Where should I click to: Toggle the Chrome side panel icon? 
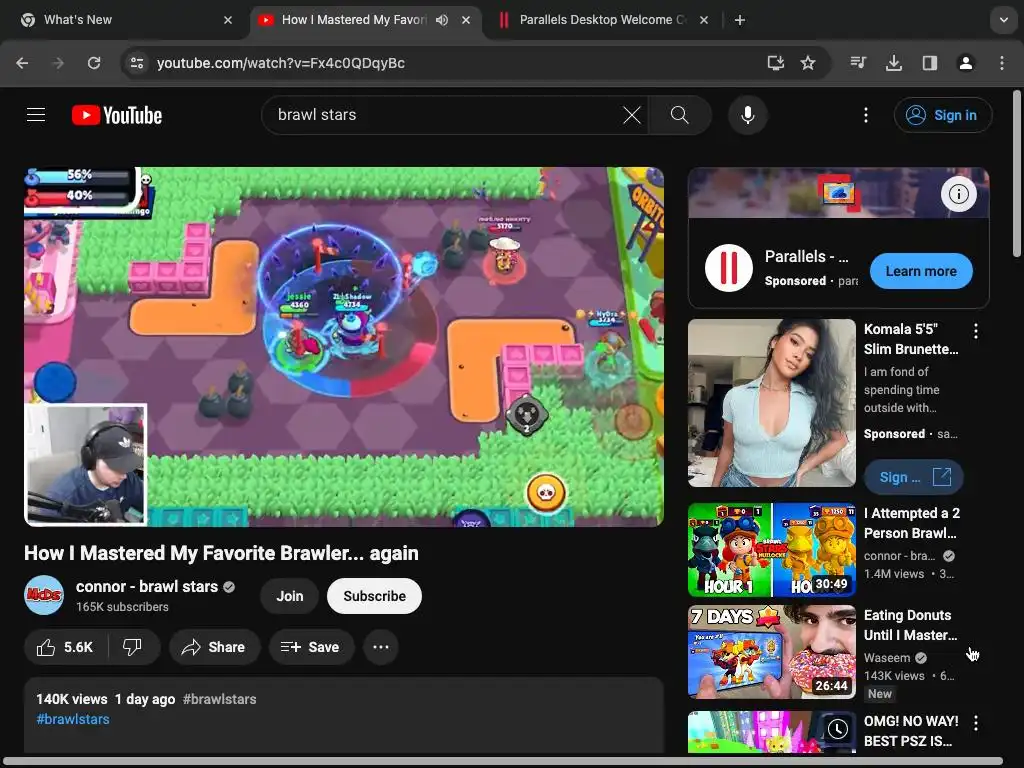(x=930, y=63)
